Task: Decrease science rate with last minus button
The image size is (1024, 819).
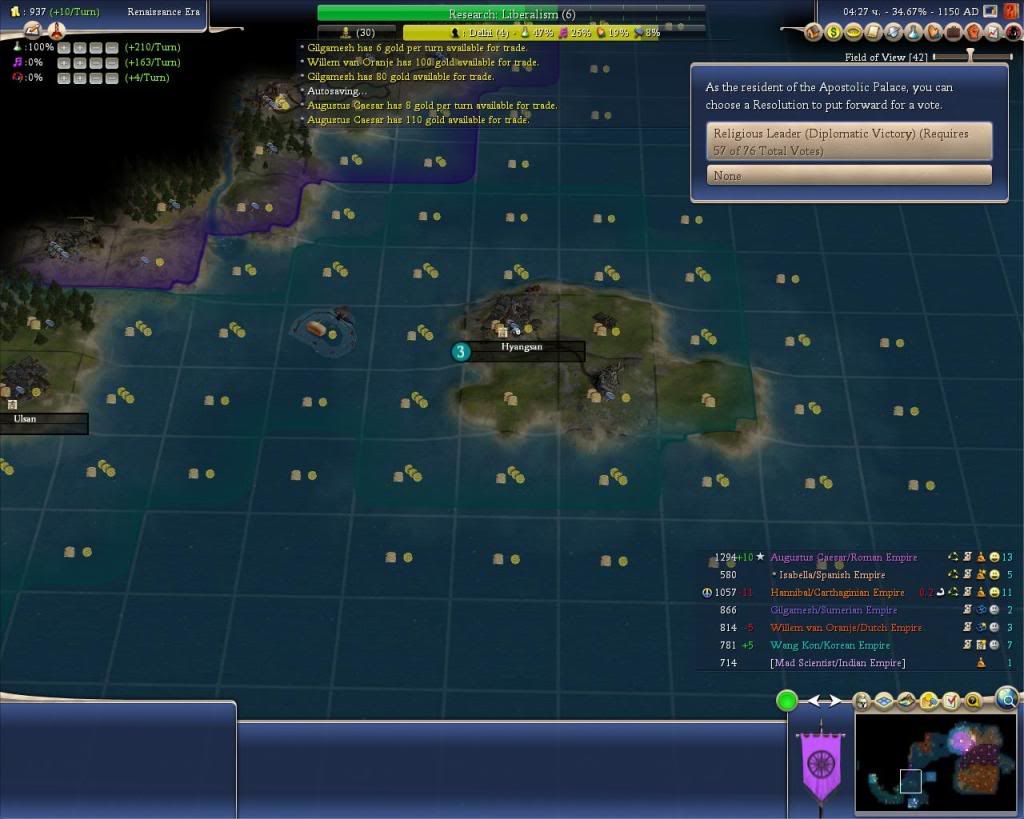Action: [x=112, y=48]
